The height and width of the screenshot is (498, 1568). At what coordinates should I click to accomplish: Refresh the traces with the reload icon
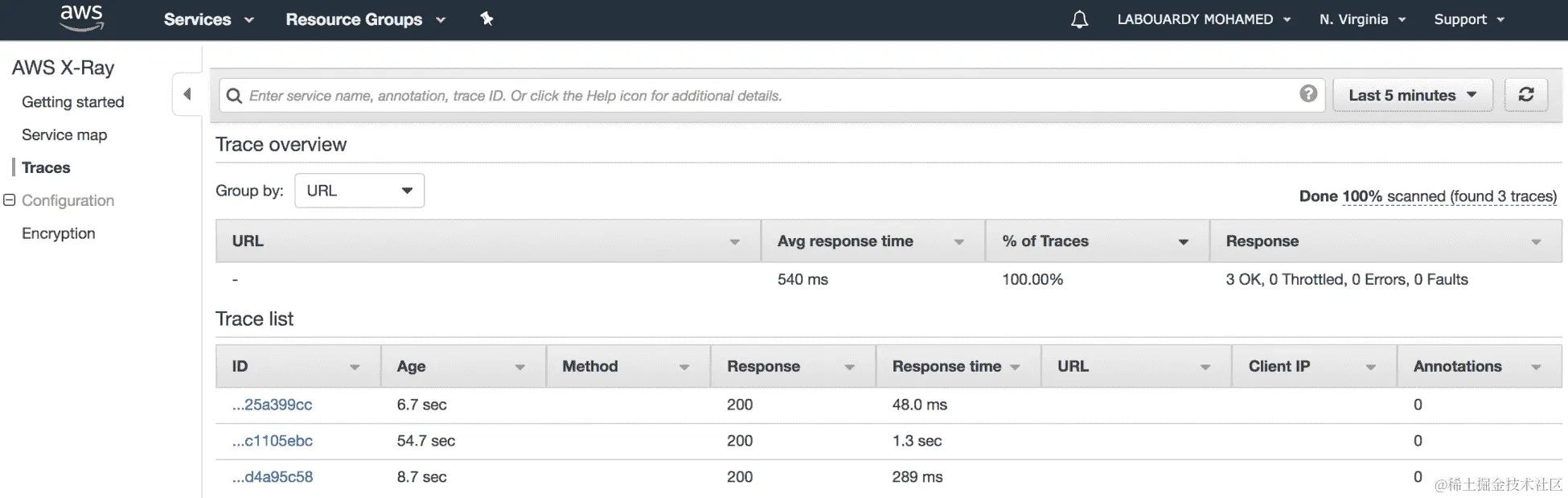click(1525, 94)
